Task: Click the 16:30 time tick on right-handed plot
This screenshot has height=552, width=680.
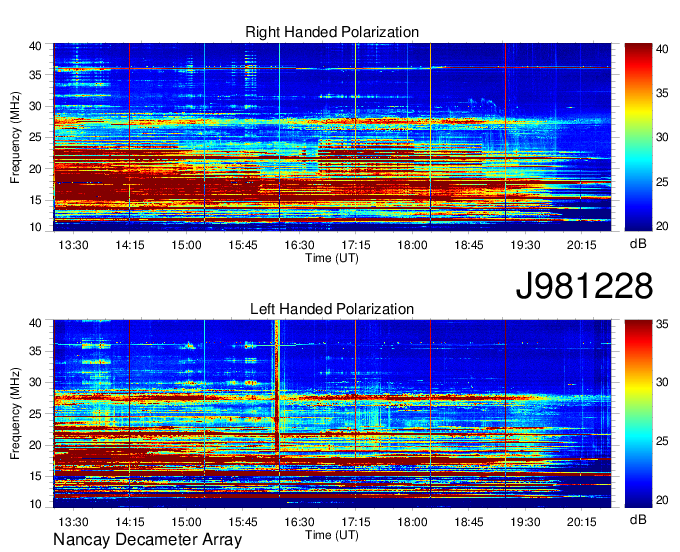Action: (x=299, y=245)
